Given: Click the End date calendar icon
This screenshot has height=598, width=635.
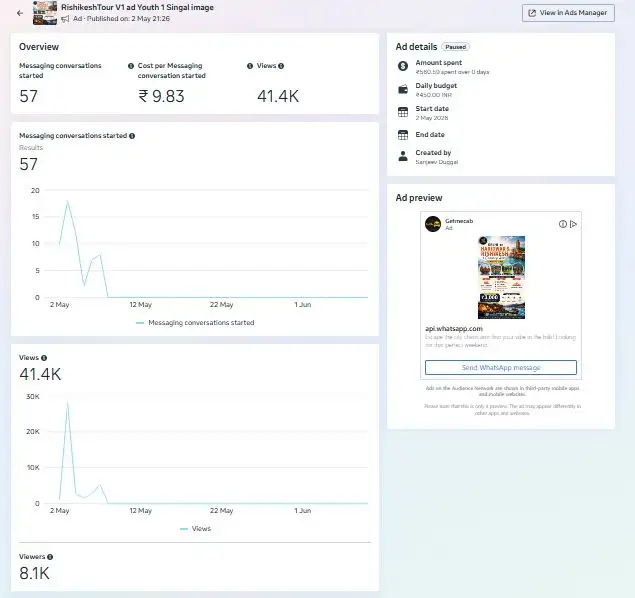Looking at the screenshot, I should (x=403, y=135).
